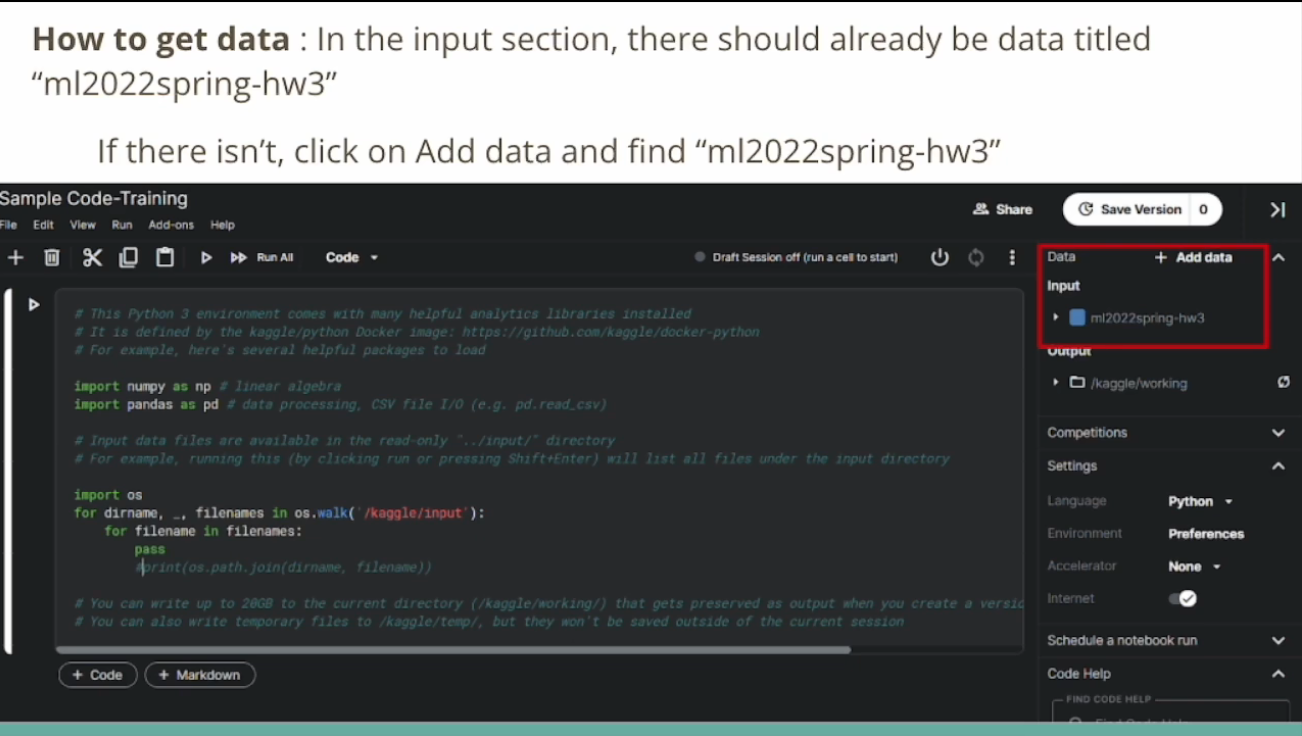Open the Add-ons menu
This screenshot has width=1302, height=736.
click(171, 225)
